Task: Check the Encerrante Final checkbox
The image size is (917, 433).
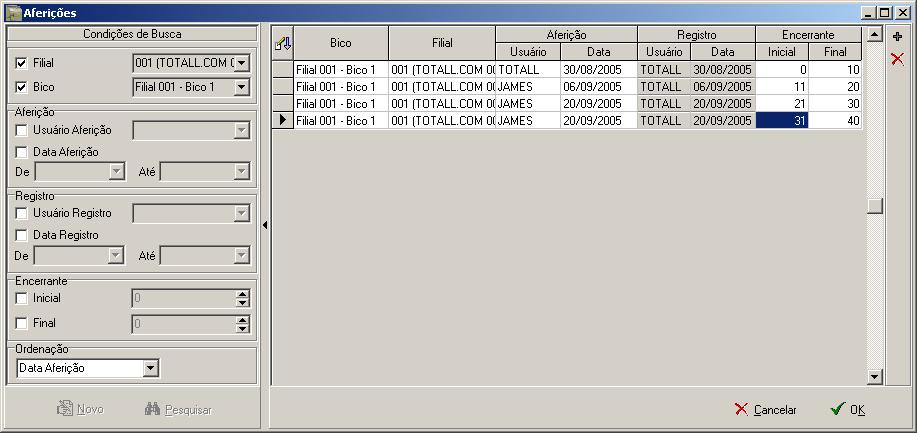Action: 22,323
